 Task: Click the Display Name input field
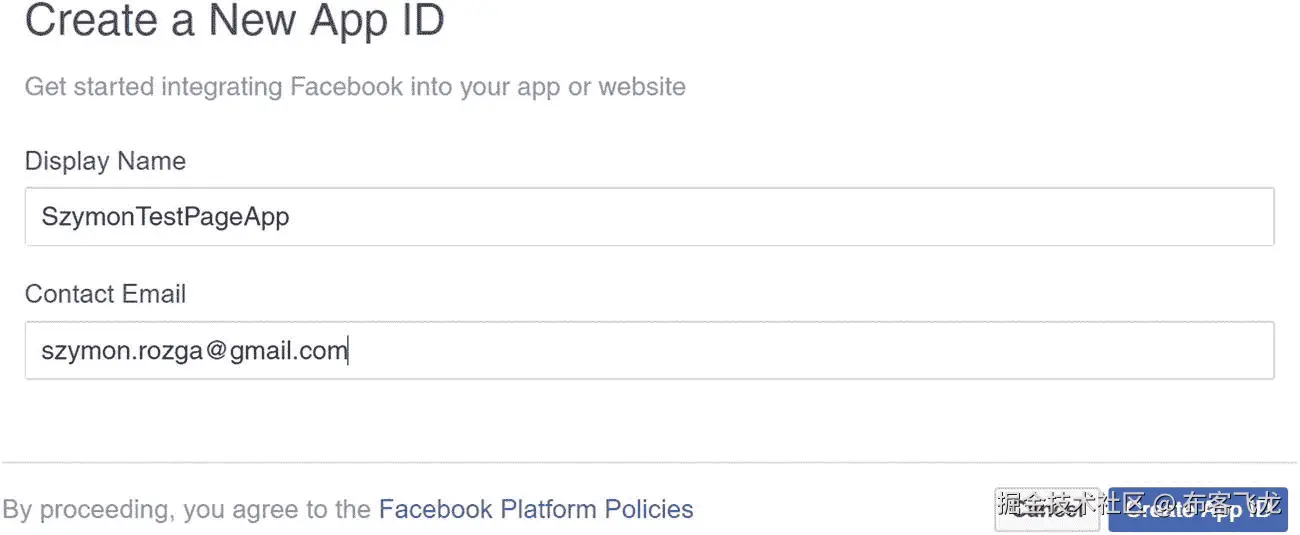coord(648,216)
